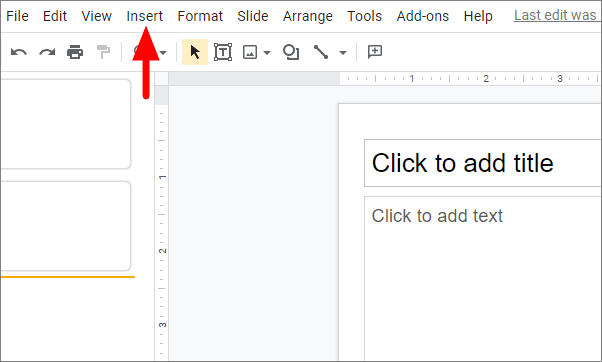The image size is (602, 362).
Task: Select the upper slide thumbnail in filmstrip
Action: click(66, 124)
